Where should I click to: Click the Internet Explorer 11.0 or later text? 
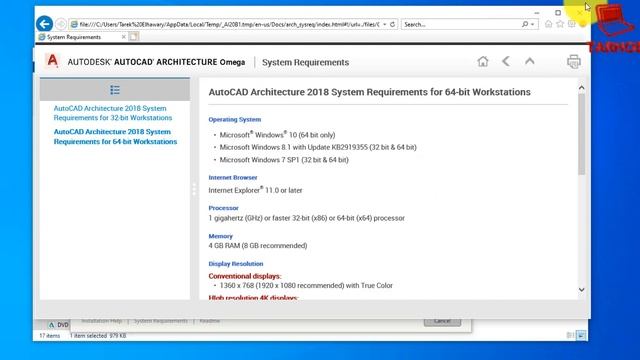click(x=256, y=190)
